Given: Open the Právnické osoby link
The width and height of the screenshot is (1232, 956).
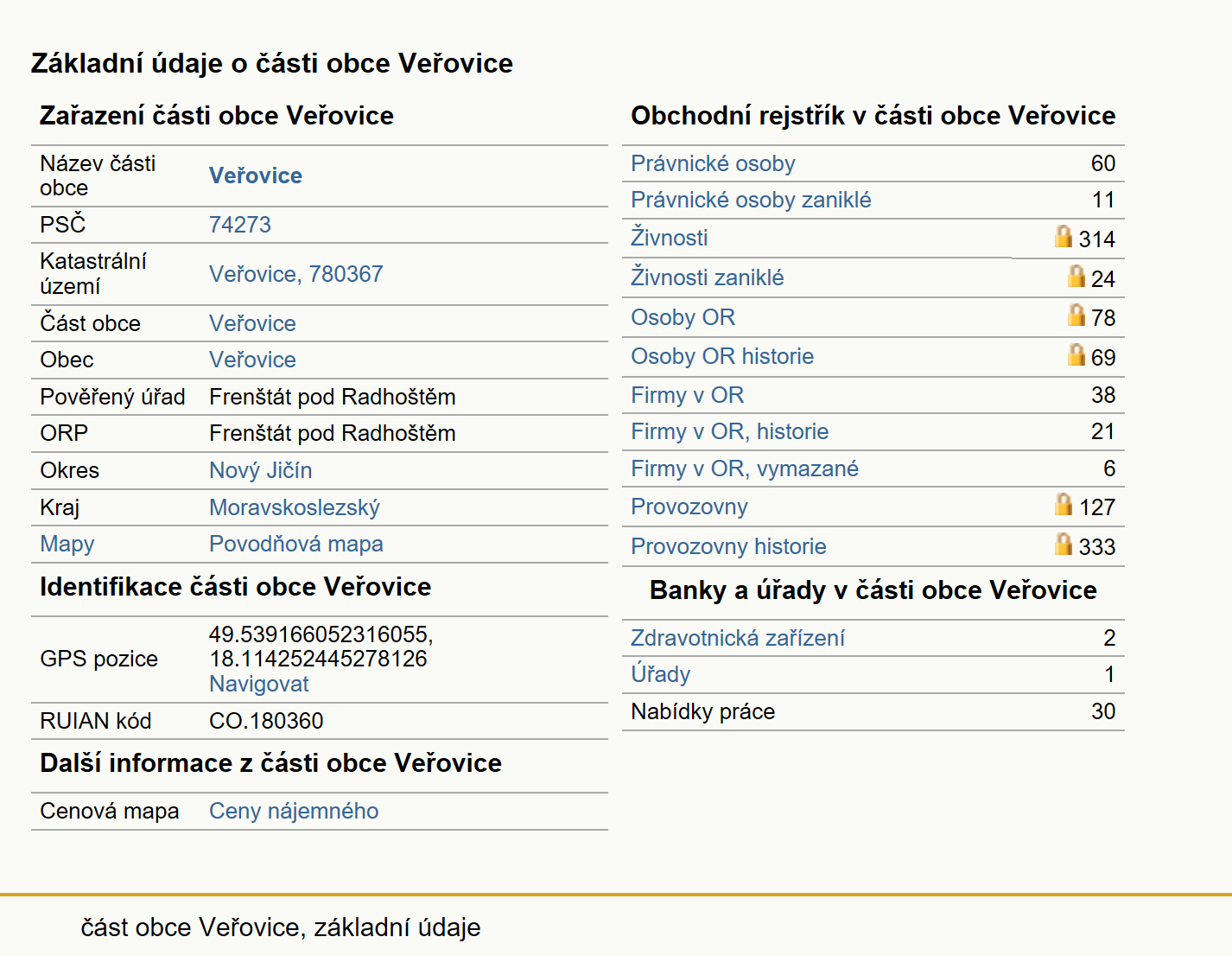Looking at the screenshot, I should [x=713, y=163].
